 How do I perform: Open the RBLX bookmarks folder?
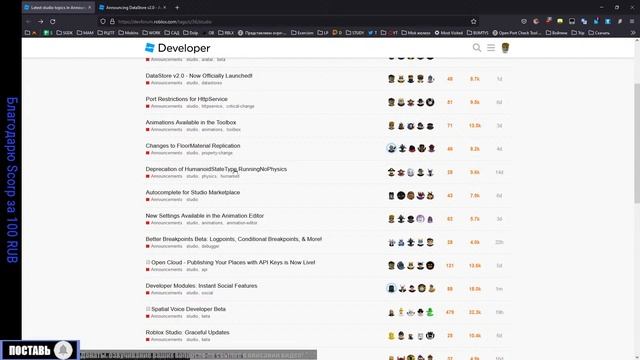click(226, 33)
